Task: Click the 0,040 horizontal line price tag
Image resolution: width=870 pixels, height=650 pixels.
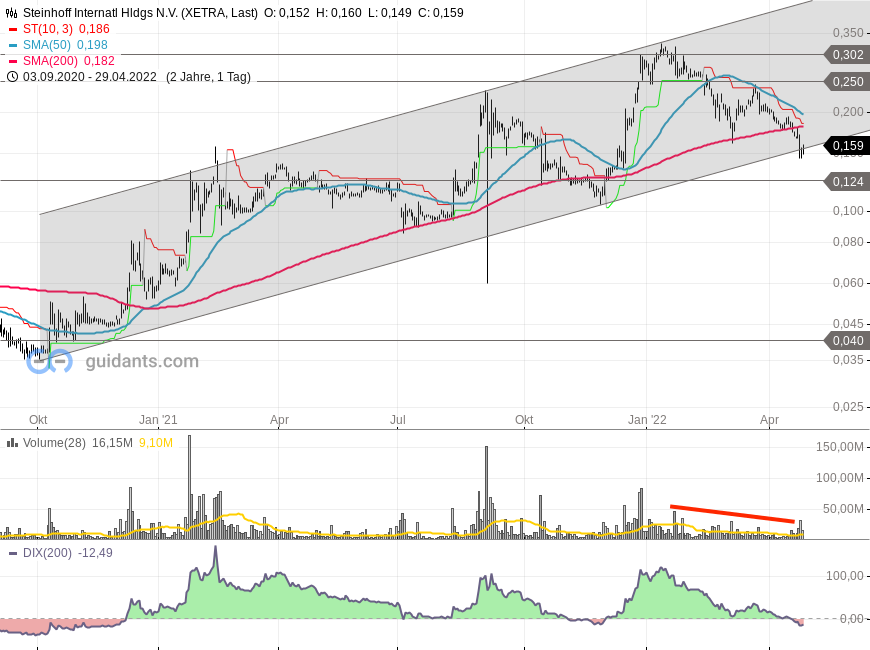Action: point(848,341)
